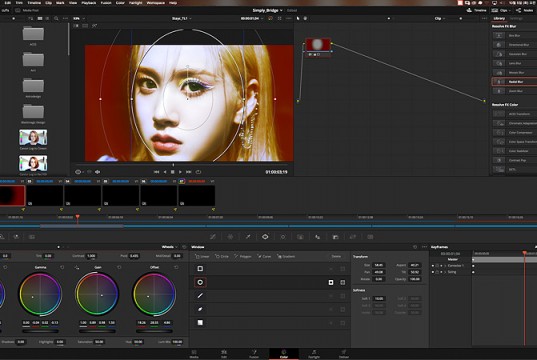Open the Fusion menu in menu bar
Image resolution: width=537 pixels, height=360 pixels.
click(106, 3)
